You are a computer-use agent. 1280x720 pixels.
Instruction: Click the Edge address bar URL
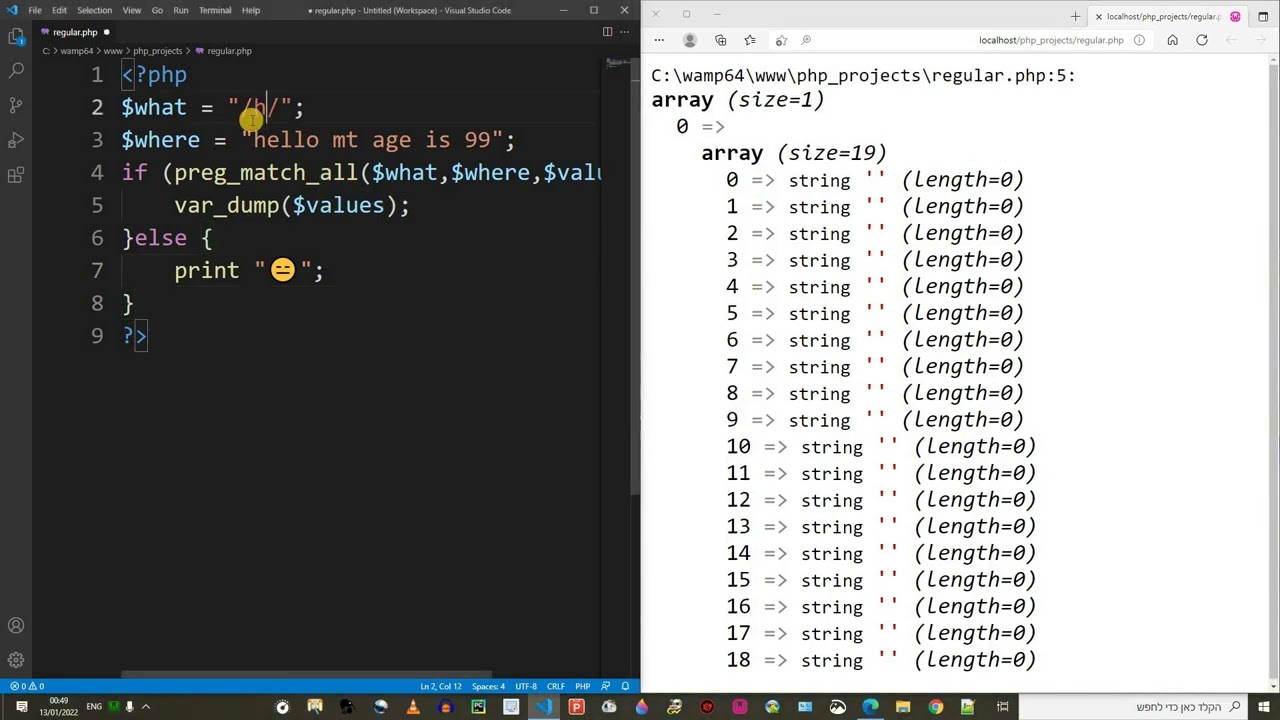pyautogui.click(x=1051, y=40)
